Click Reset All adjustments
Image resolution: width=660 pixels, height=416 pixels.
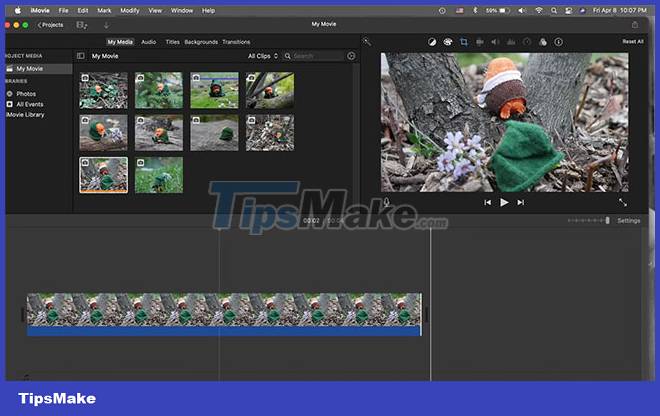coord(633,41)
